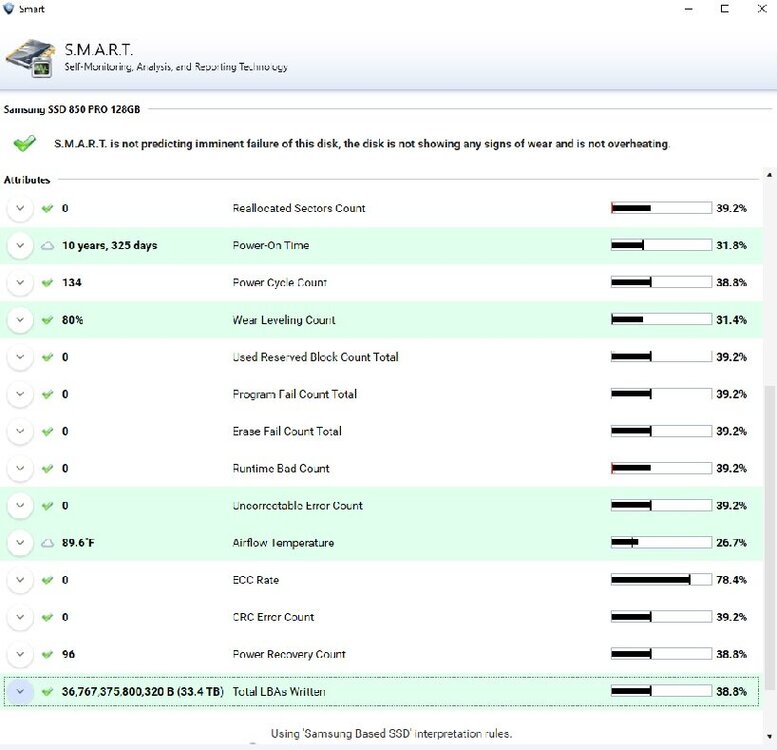Click the vertical scrollbar thumb of attributes list
This screenshot has width=777, height=750.
coord(769,537)
